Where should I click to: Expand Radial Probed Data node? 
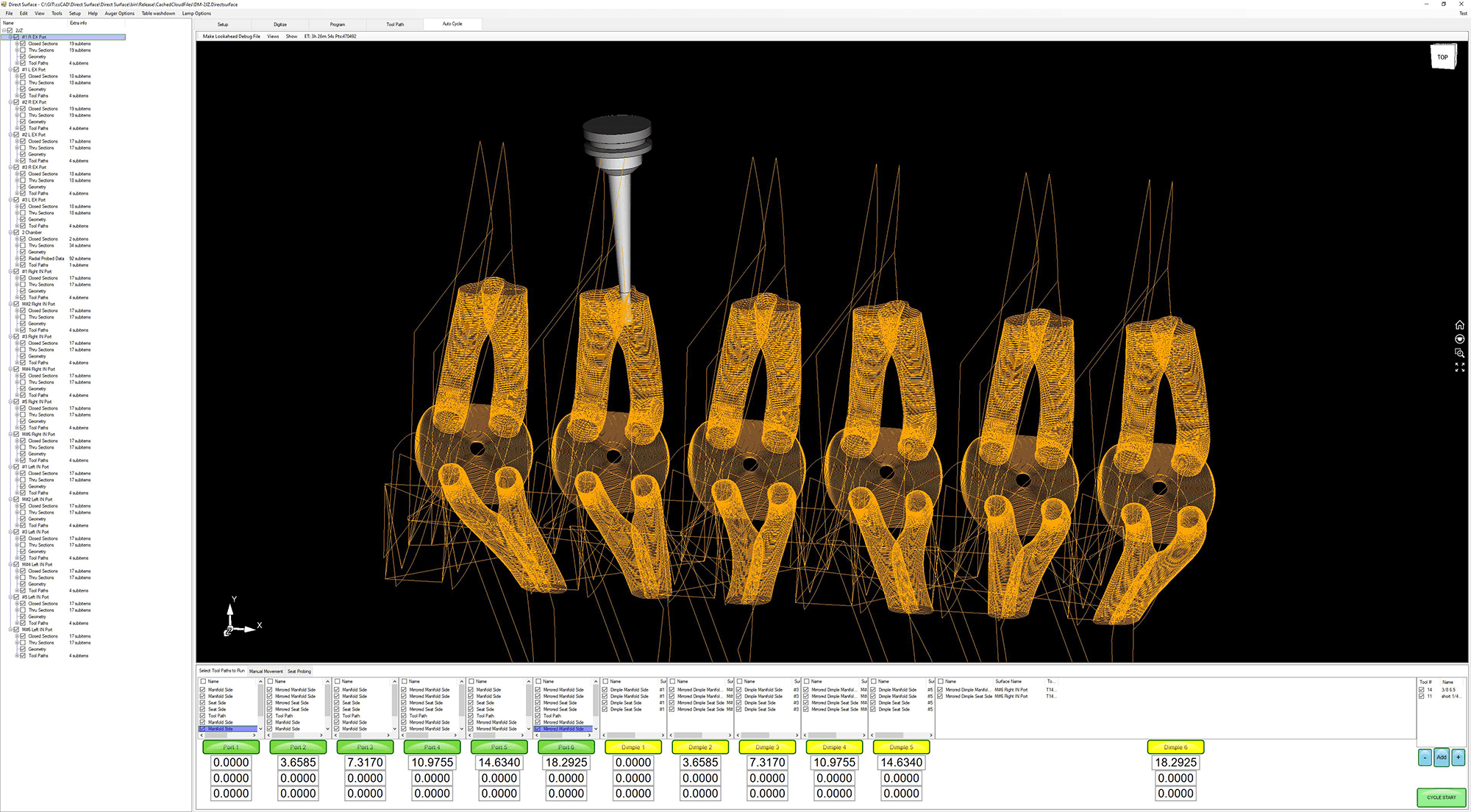(x=17, y=259)
